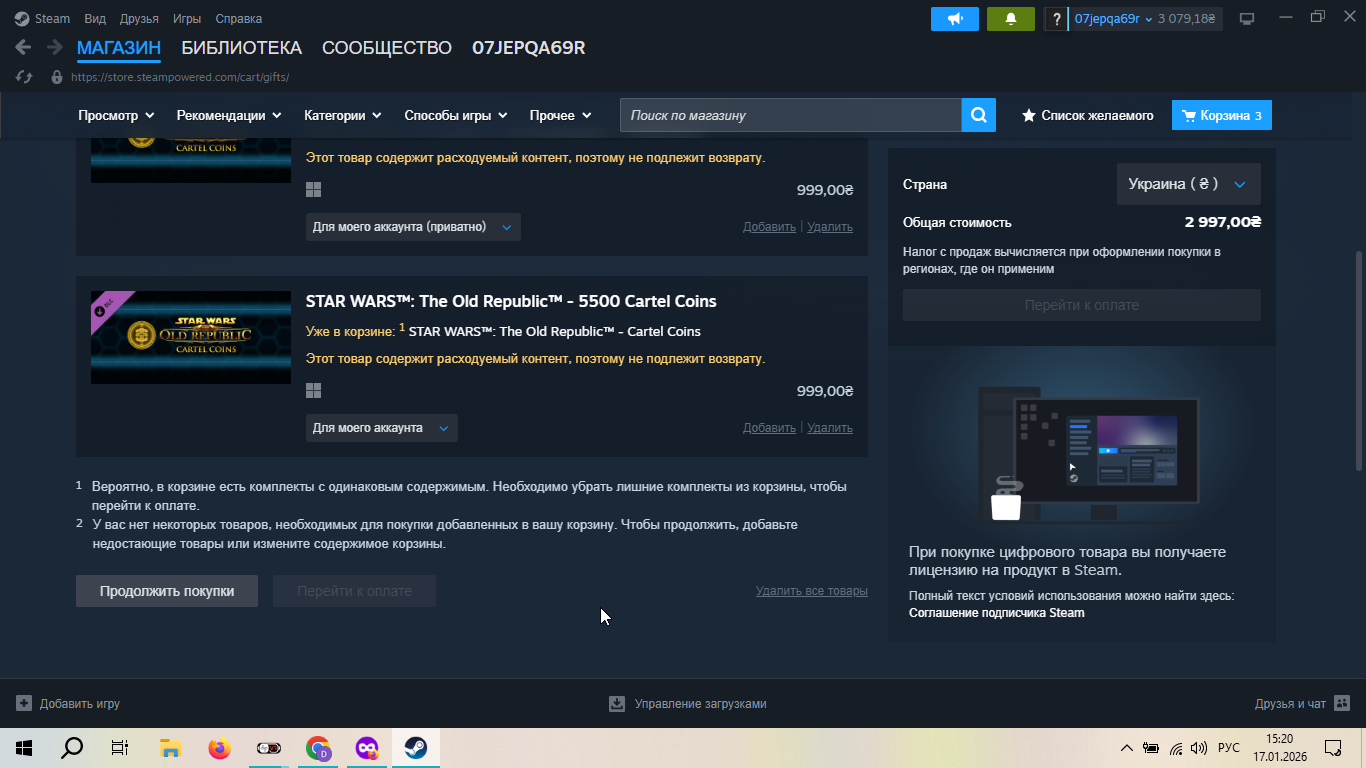
Task: Click the page's vertical scrollbar thumb
Action: (1358, 360)
